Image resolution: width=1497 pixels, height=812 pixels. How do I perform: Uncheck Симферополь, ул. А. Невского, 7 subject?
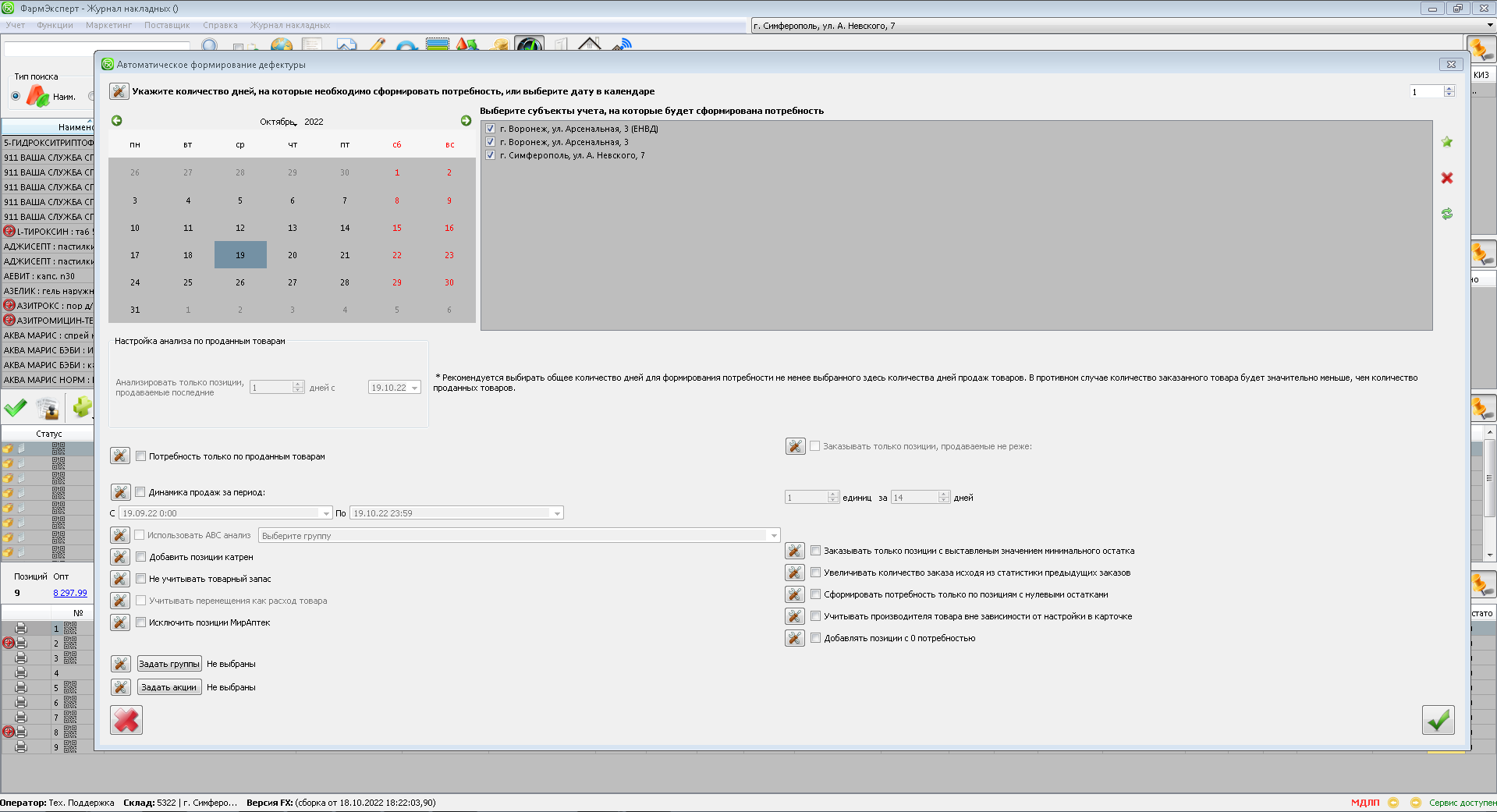coord(491,155)
